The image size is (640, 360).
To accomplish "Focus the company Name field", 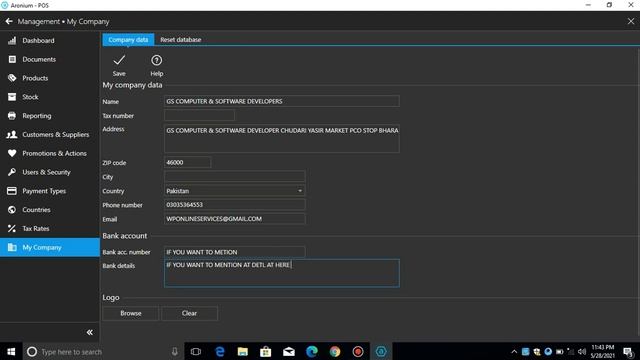I will coord(282,101).
